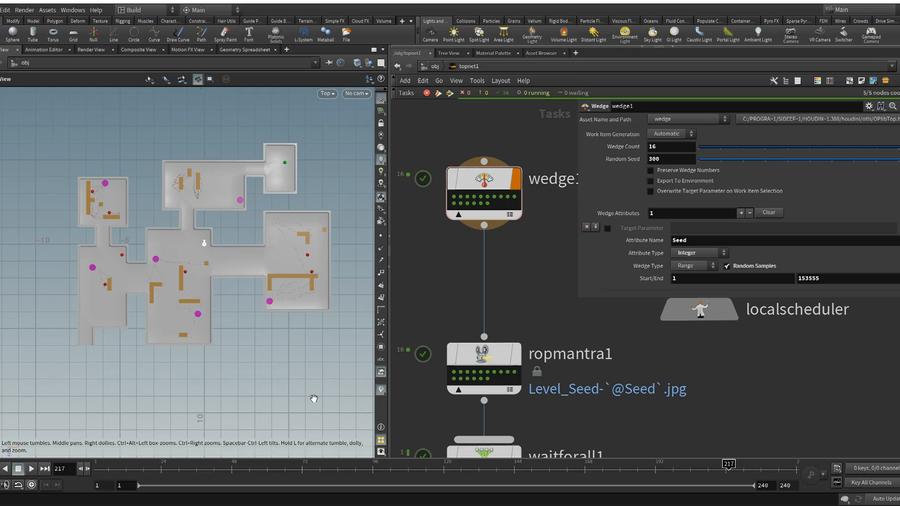Open the Work Item Generation Automatic dropdown

(671, 134)
